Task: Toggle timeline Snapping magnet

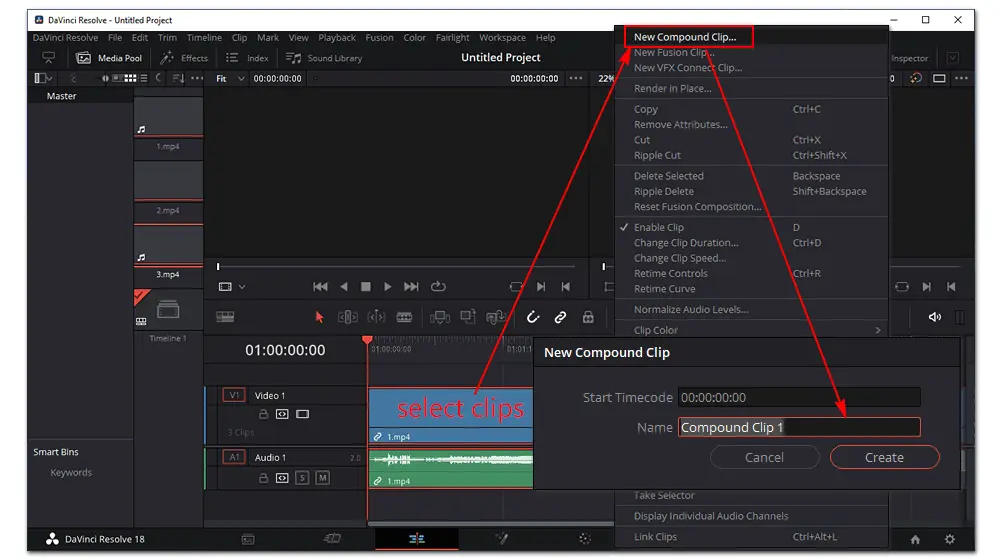Action: click(x=533, y=317)
